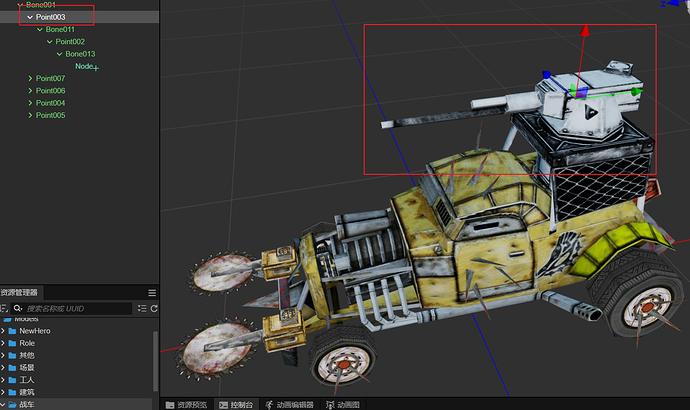Select the Node leaf item

[84, 66]
